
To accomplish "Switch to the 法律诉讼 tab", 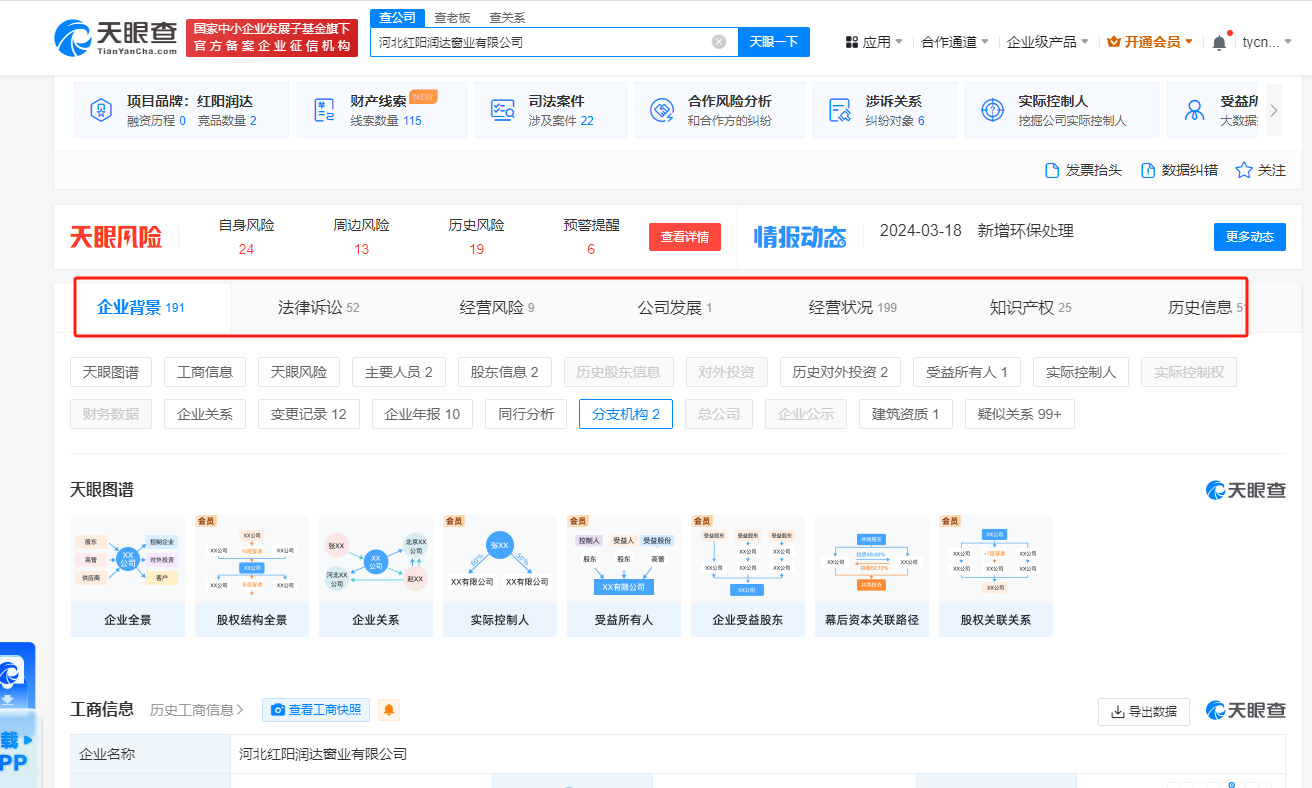I will pos(319,307).
